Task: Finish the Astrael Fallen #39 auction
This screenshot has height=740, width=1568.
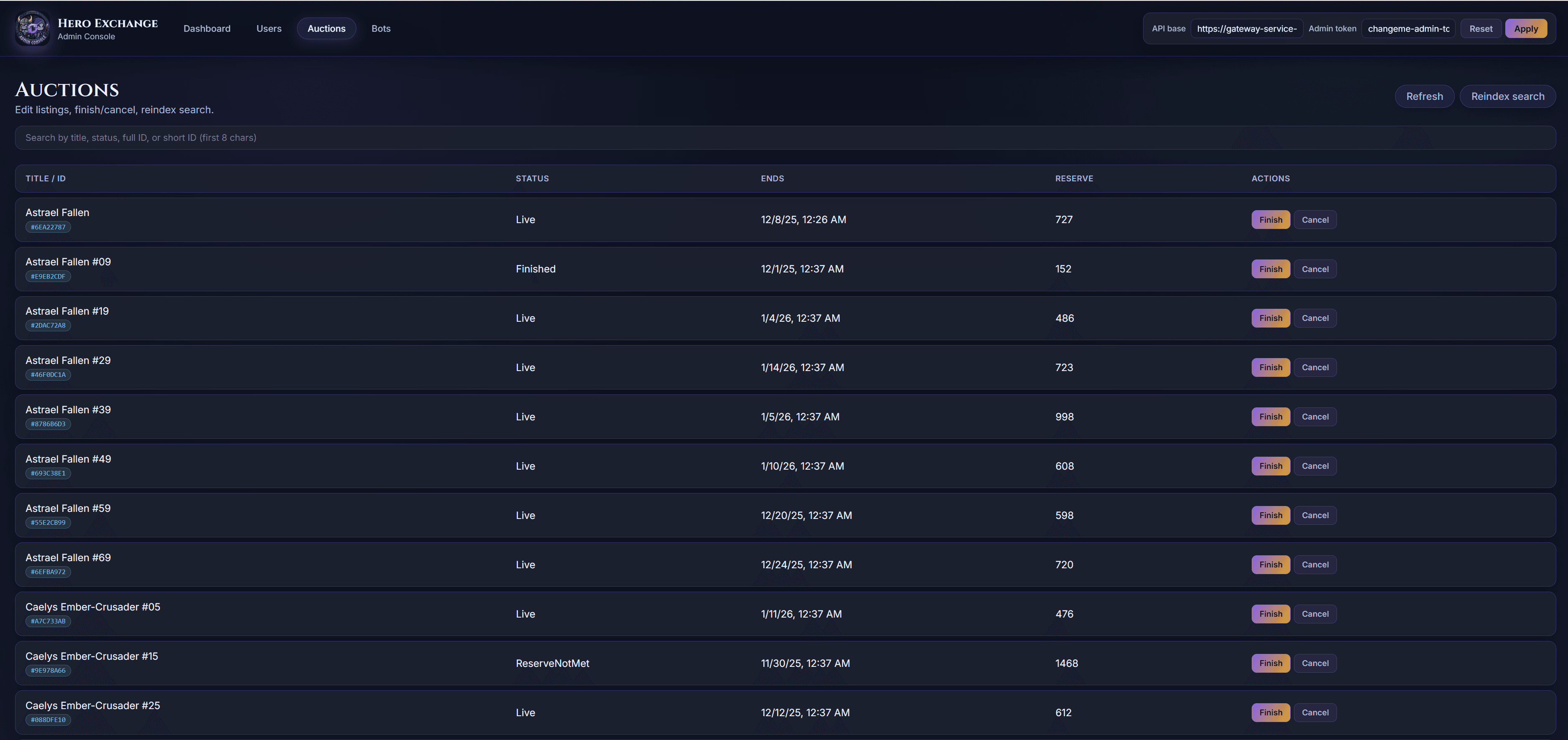Action: pyautogui.click(x=1271, y=416)
